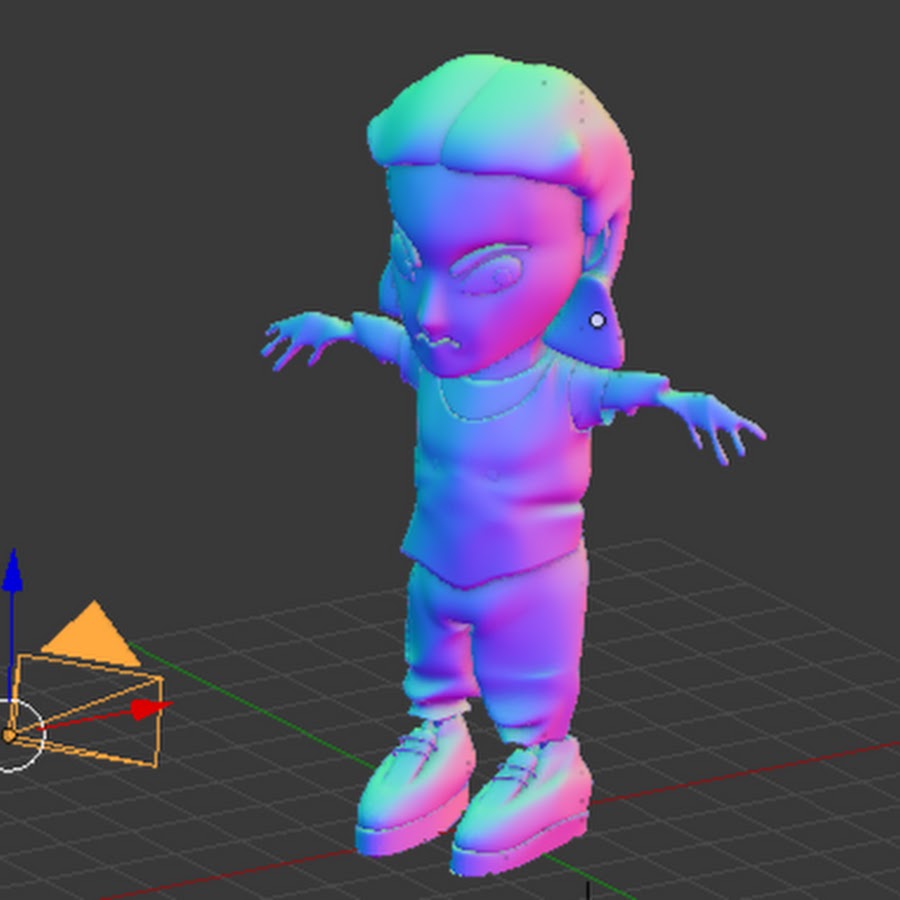900x900 pixels.
Task: Click the white dot on the character's ear
Action: (597, 320)
